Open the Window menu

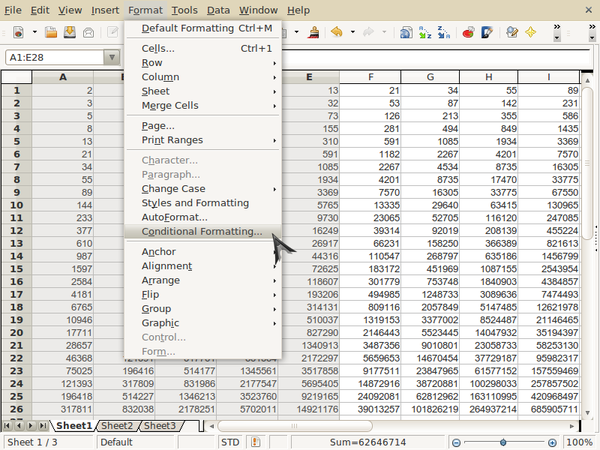pos(258,10)
